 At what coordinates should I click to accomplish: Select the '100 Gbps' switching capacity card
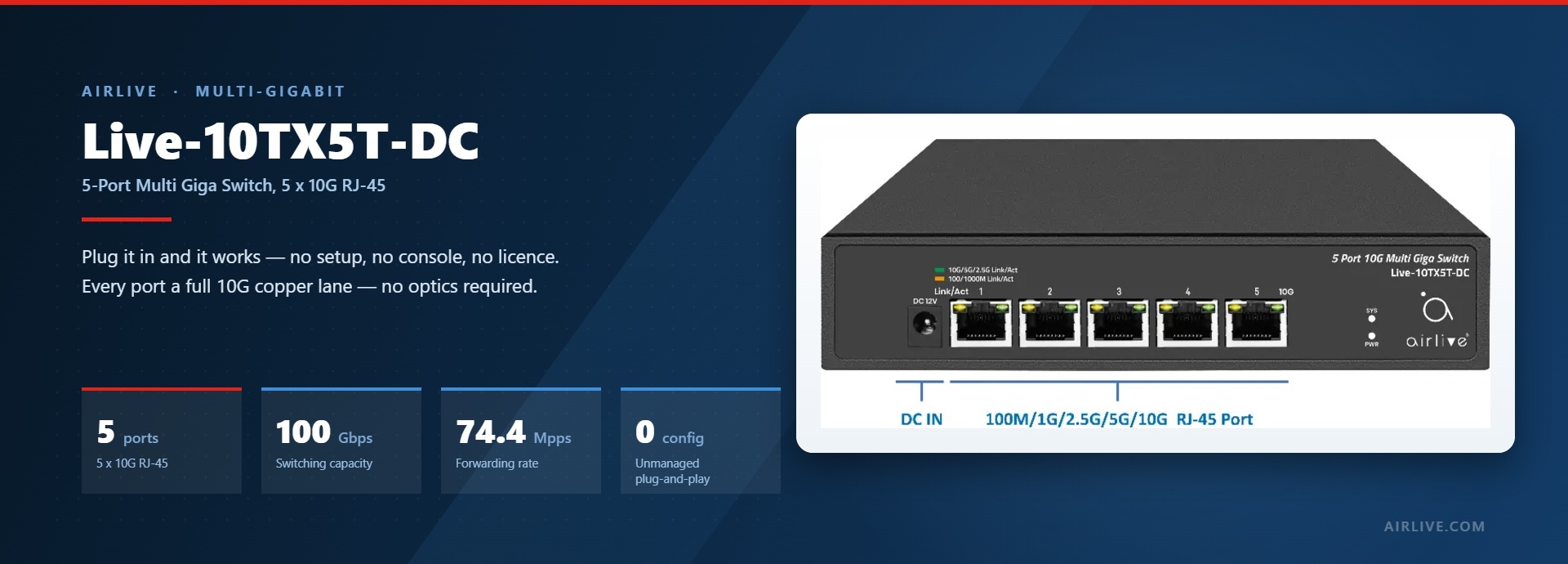341,441
